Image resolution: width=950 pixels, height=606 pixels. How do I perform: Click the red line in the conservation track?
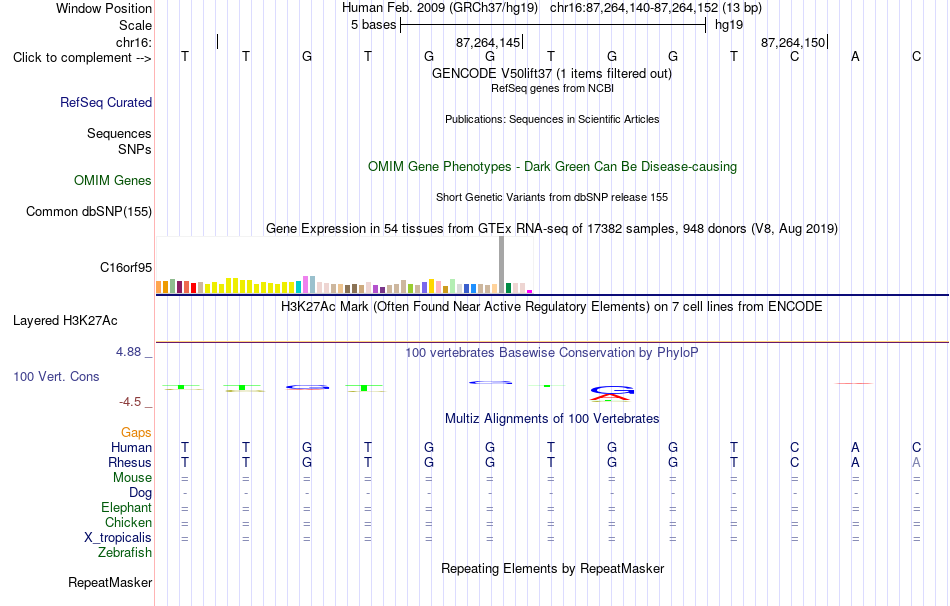tap(854, 383)
